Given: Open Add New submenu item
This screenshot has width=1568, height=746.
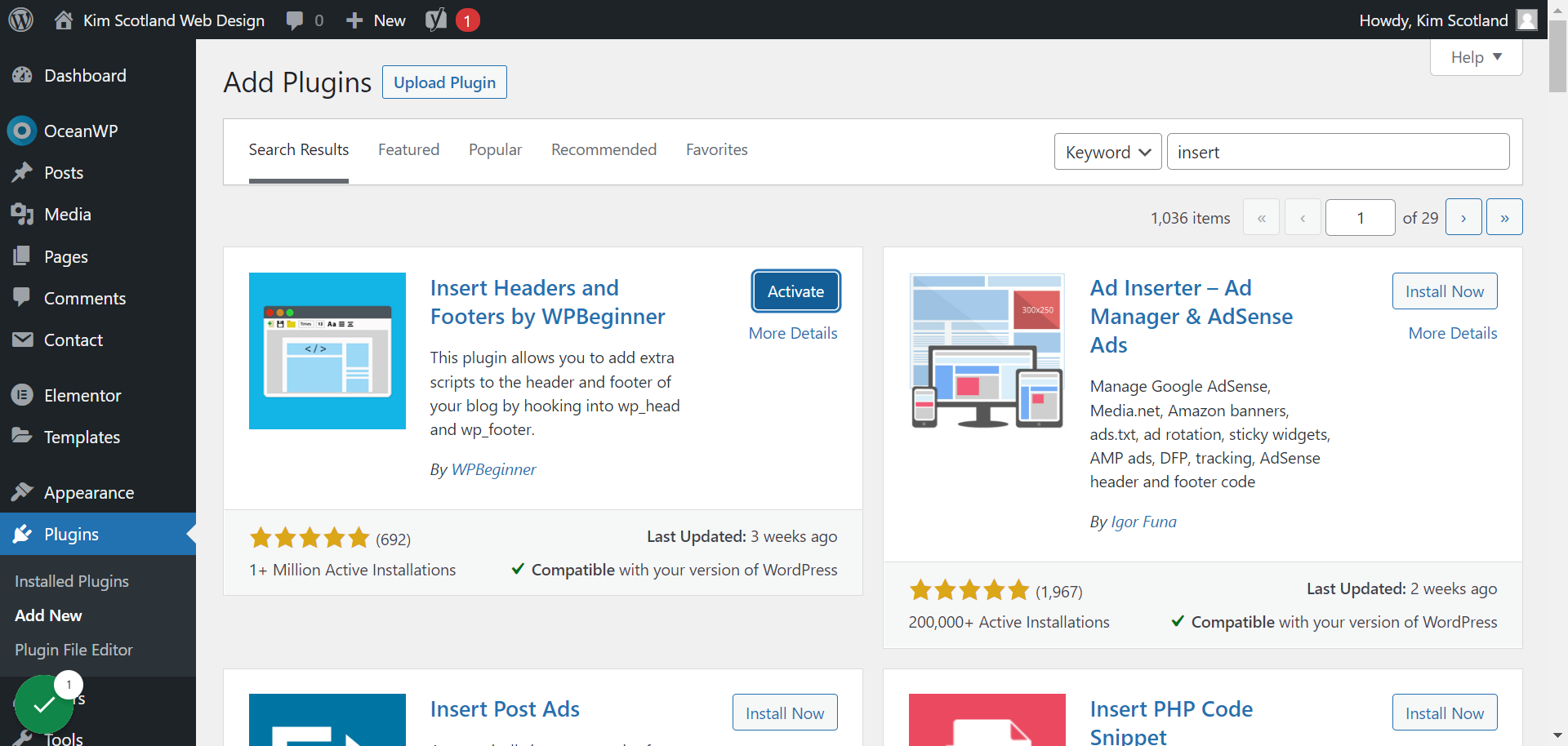Looking at the screenshot, I should point(48,615).
